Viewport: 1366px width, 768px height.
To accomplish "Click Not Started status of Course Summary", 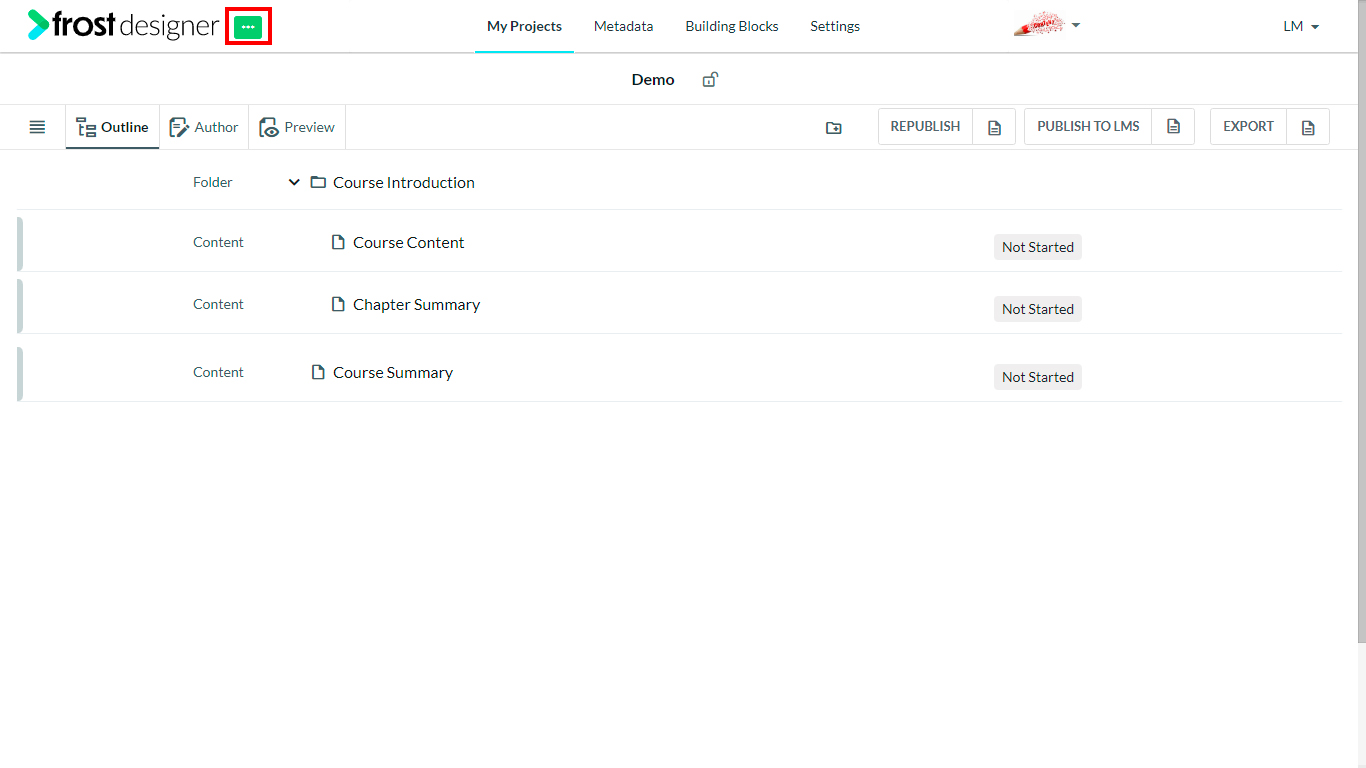I will pyautogui.click(x=1038, y=377).
